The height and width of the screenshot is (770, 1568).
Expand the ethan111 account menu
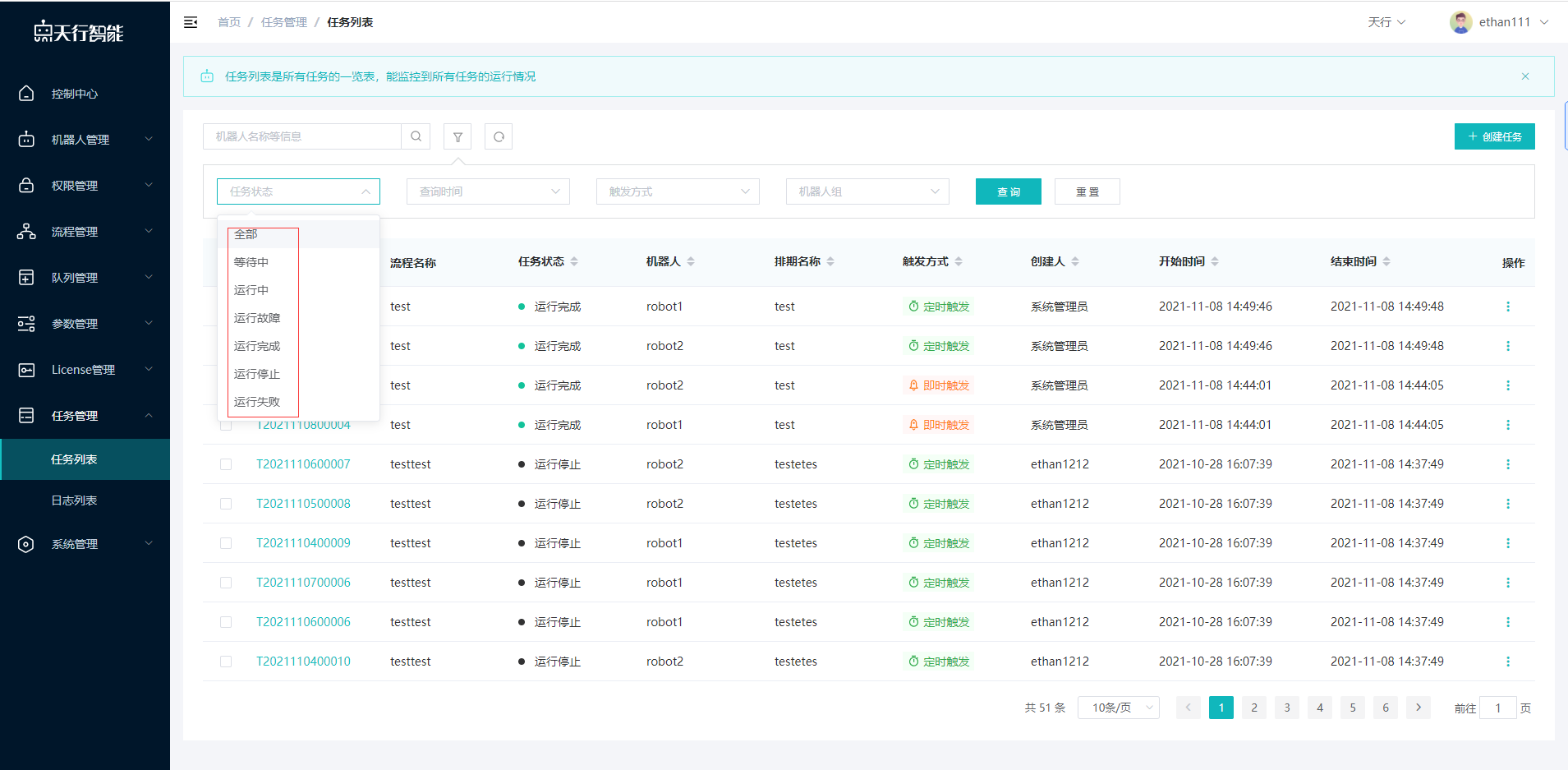[x=1544, y=22]
